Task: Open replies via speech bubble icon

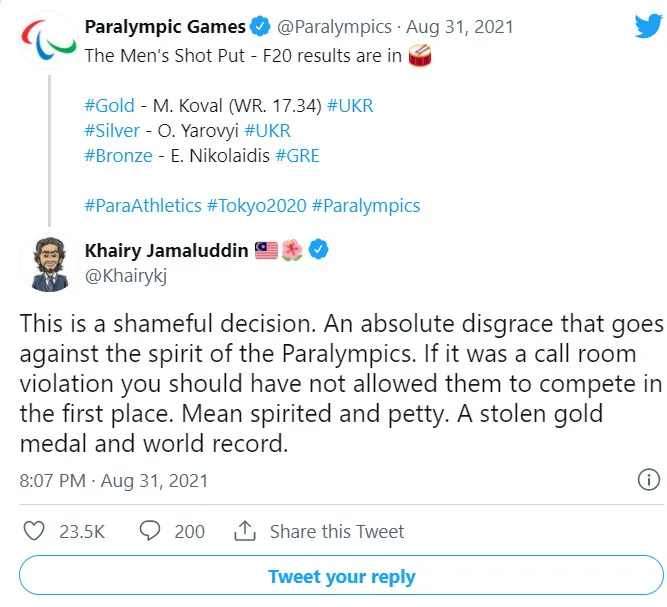Action: [x=151, y=531]
